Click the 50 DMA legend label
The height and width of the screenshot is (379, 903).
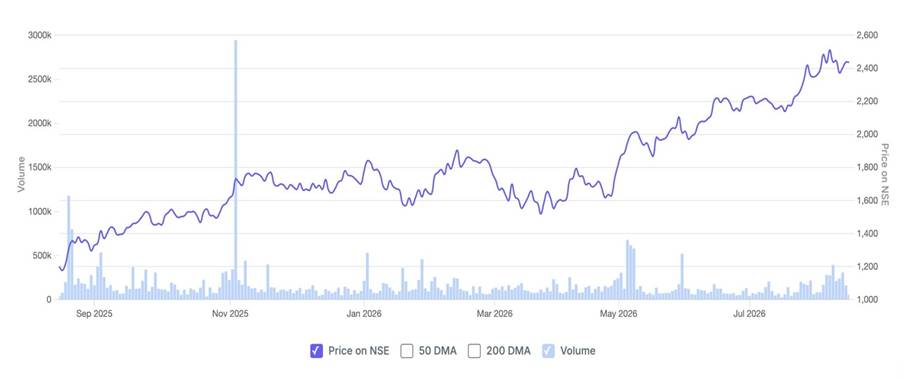(x=438, y=350)
